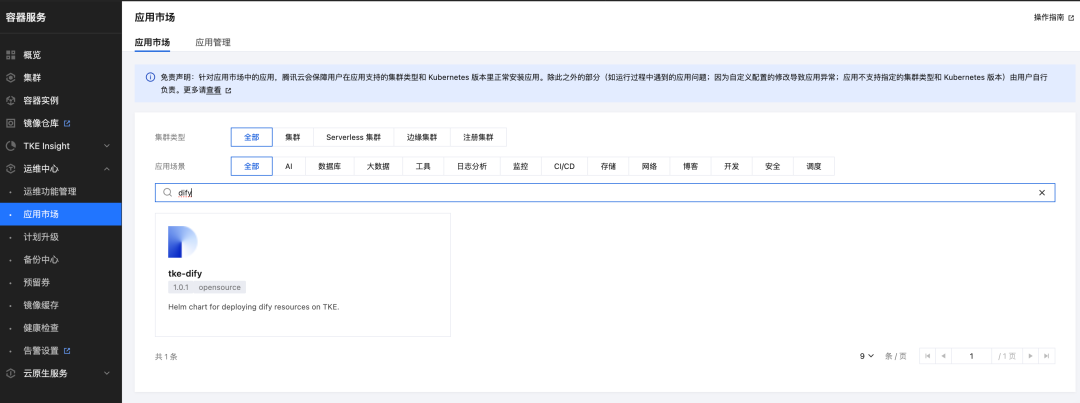Click the Helm chart description text
1080x403 pixels.
point(253,307)
